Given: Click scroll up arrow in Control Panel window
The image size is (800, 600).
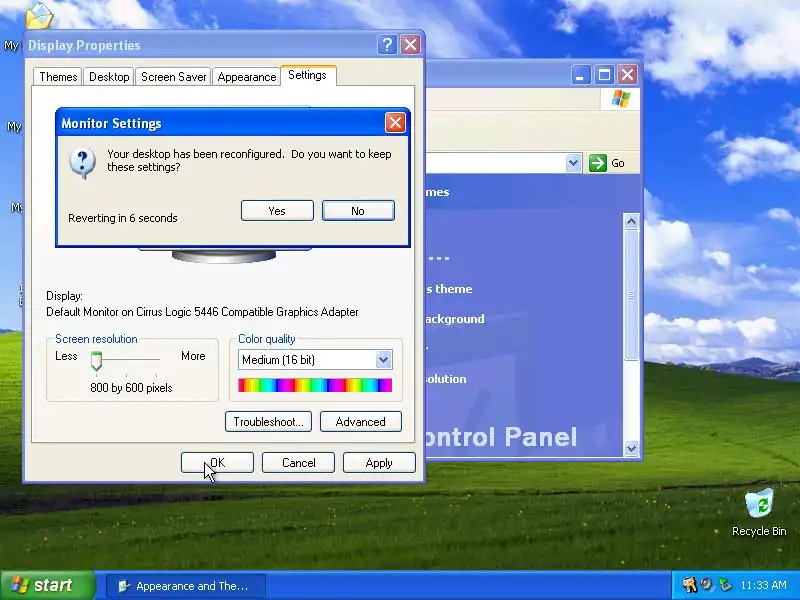Looking at the screenshot, I should tap(631, 221).
